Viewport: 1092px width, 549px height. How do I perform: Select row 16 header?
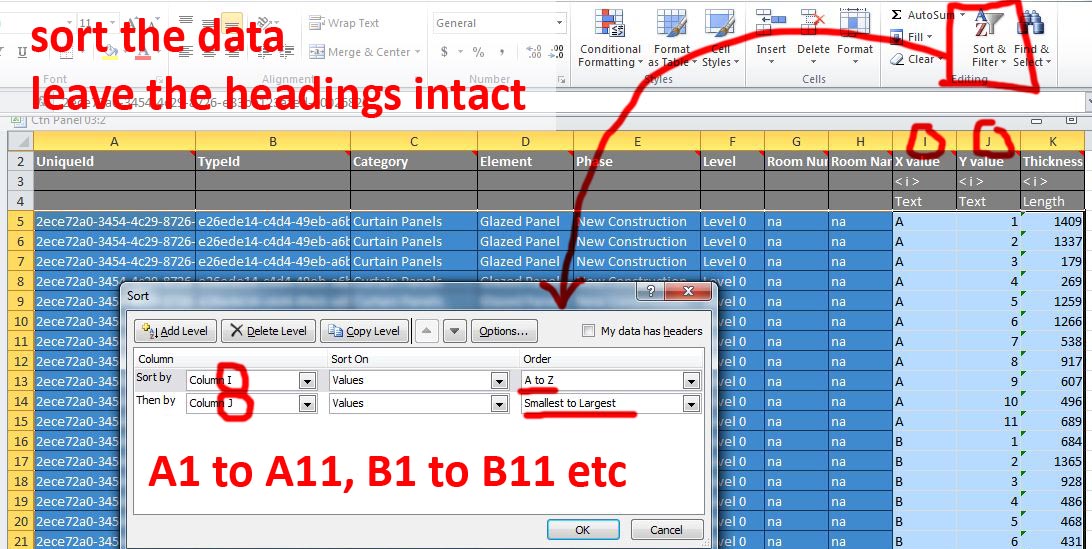pyautogui.click(x=20, y=442)
